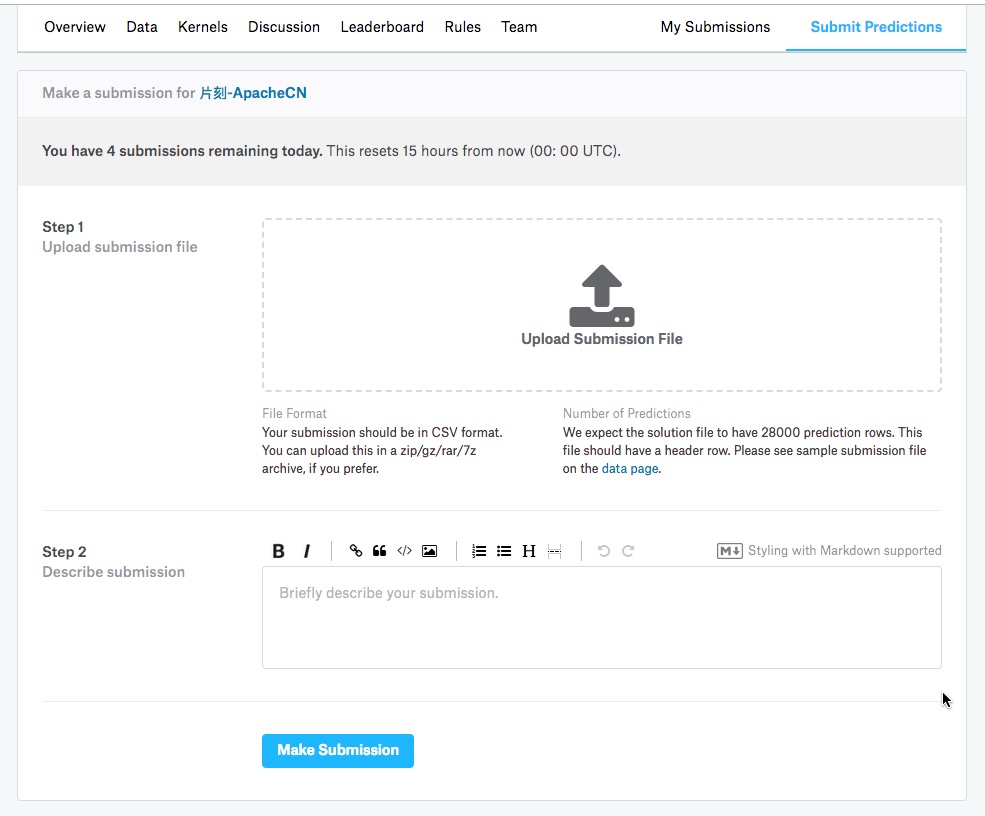
Task: Add a heading with the H icon
Action: 529,551
